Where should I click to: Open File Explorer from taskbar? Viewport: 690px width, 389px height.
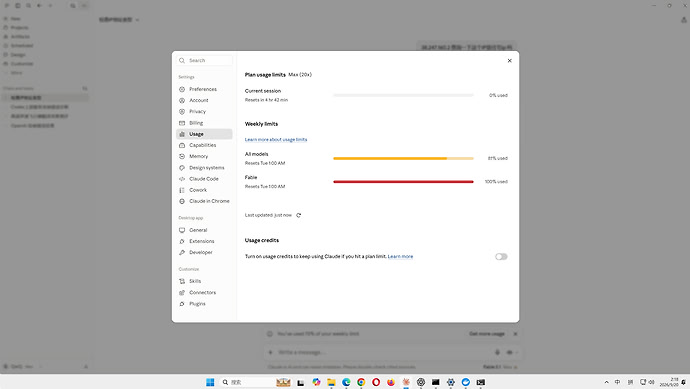331,382
